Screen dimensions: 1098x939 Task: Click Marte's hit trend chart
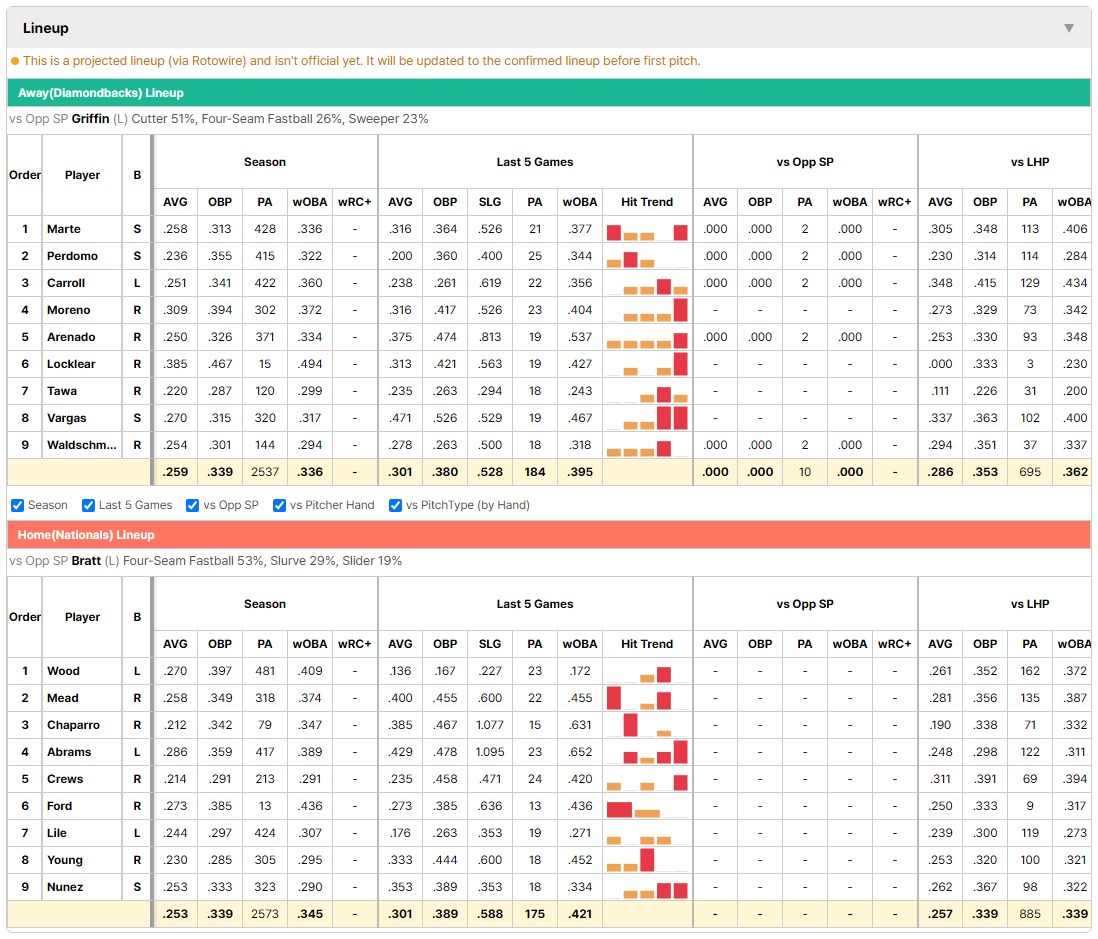tap(647, 230)
